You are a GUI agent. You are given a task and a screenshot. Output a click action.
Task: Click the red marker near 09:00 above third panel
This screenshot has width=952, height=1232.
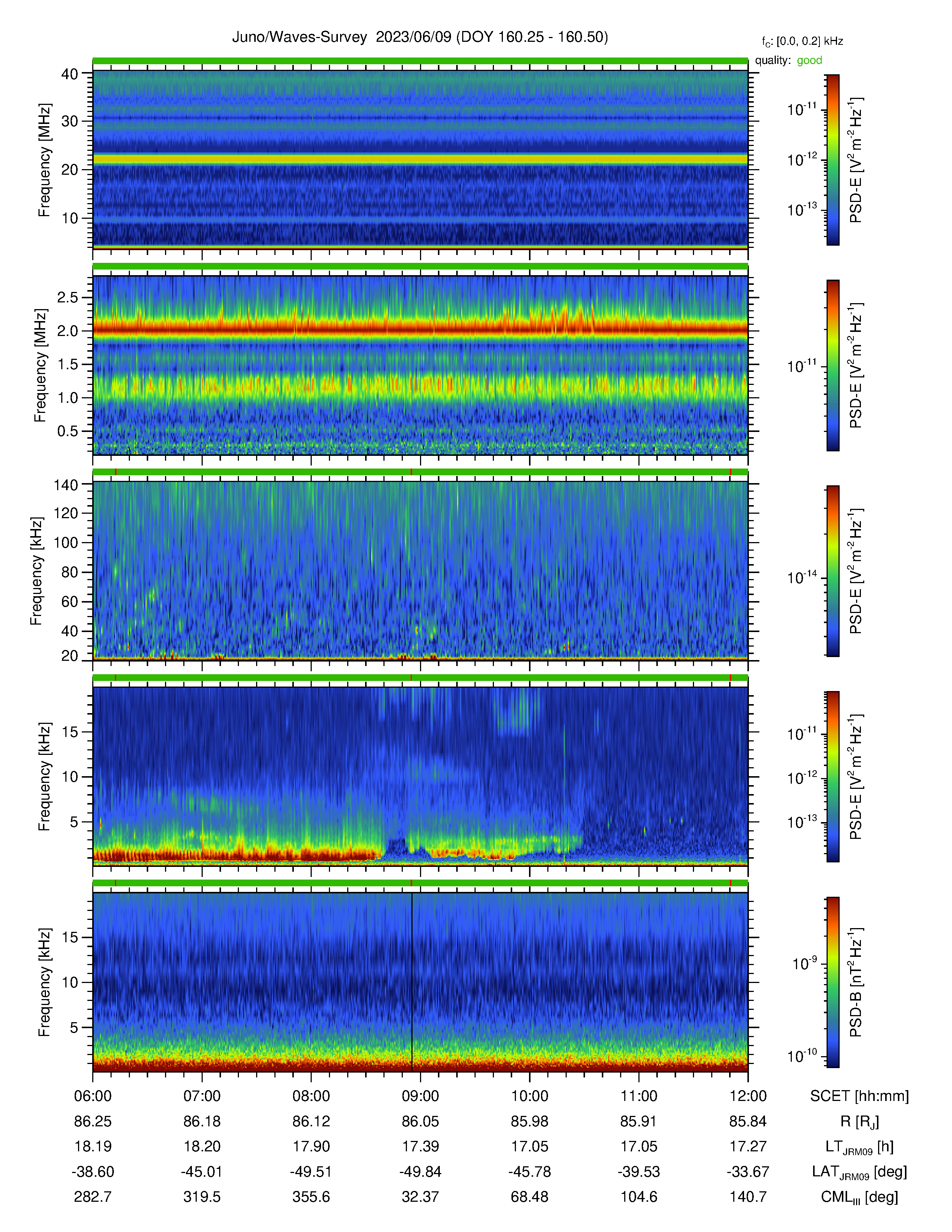(x=411, y=472)
